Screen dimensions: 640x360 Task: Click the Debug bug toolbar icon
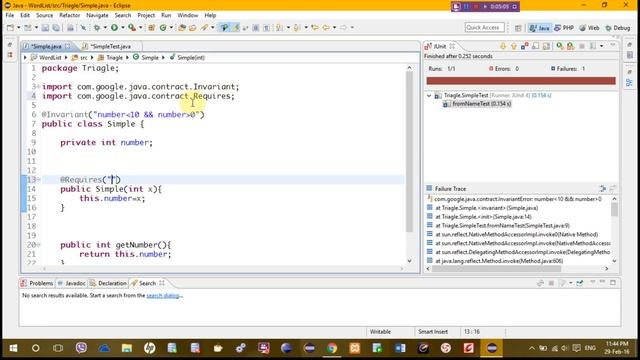click(x=97, y=28)
